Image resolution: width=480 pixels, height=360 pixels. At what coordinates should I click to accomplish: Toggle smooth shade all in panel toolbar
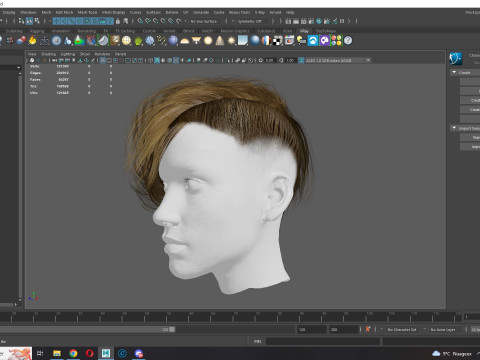[x=157, y=60]
